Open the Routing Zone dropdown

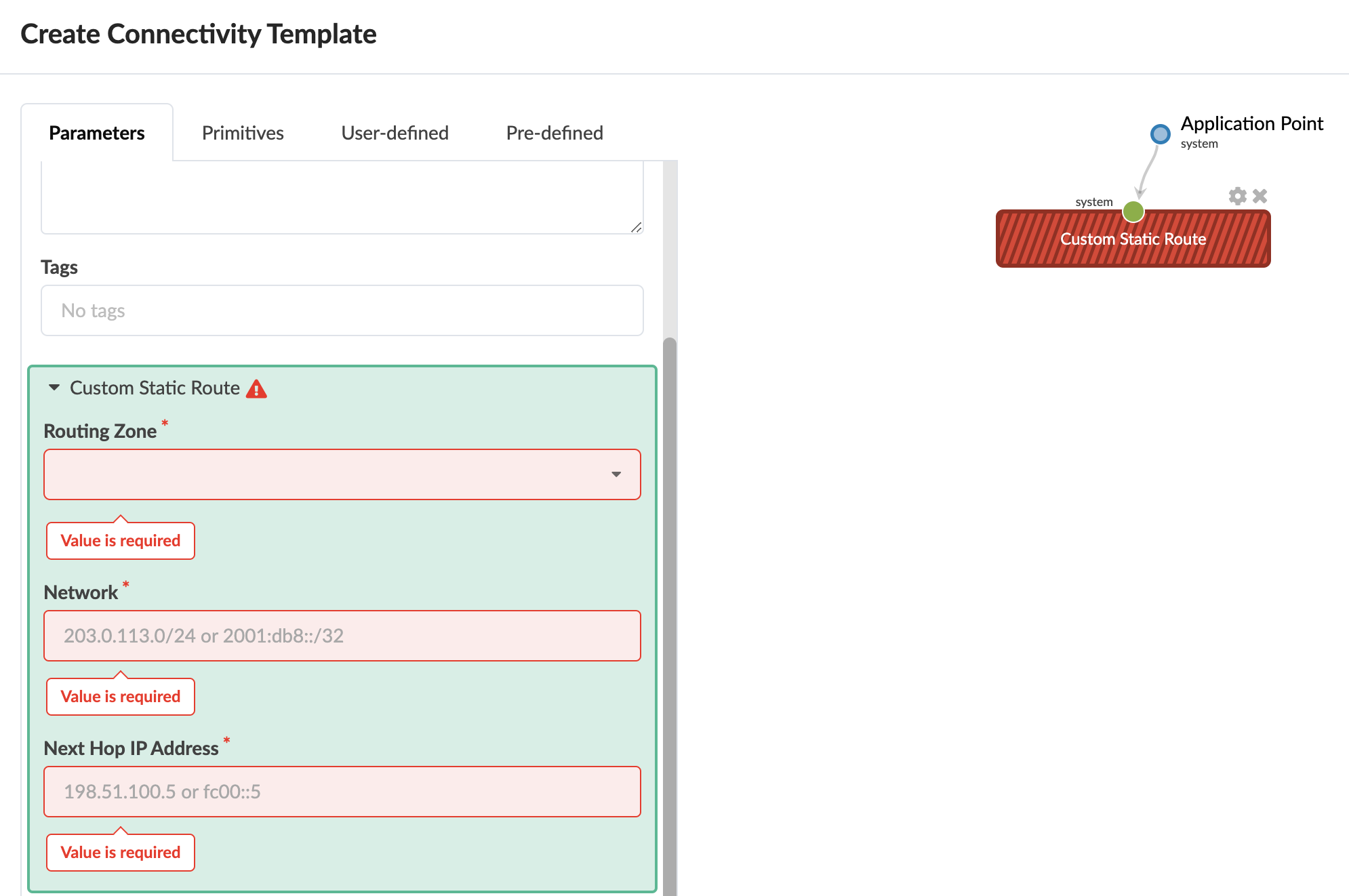325,474
